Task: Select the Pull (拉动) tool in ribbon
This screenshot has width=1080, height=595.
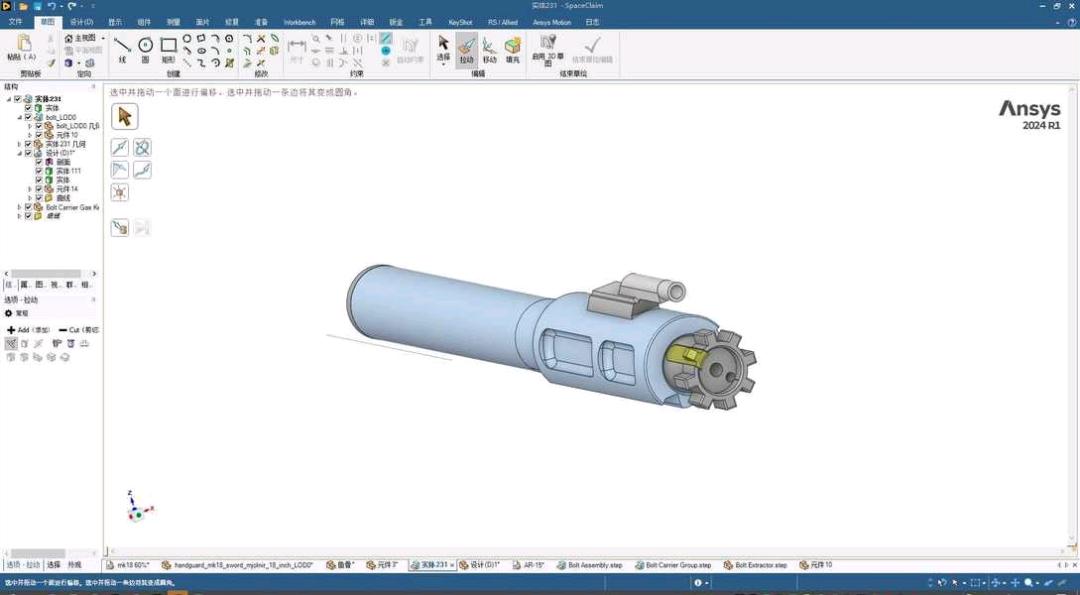Action: (x=466, y=49)
